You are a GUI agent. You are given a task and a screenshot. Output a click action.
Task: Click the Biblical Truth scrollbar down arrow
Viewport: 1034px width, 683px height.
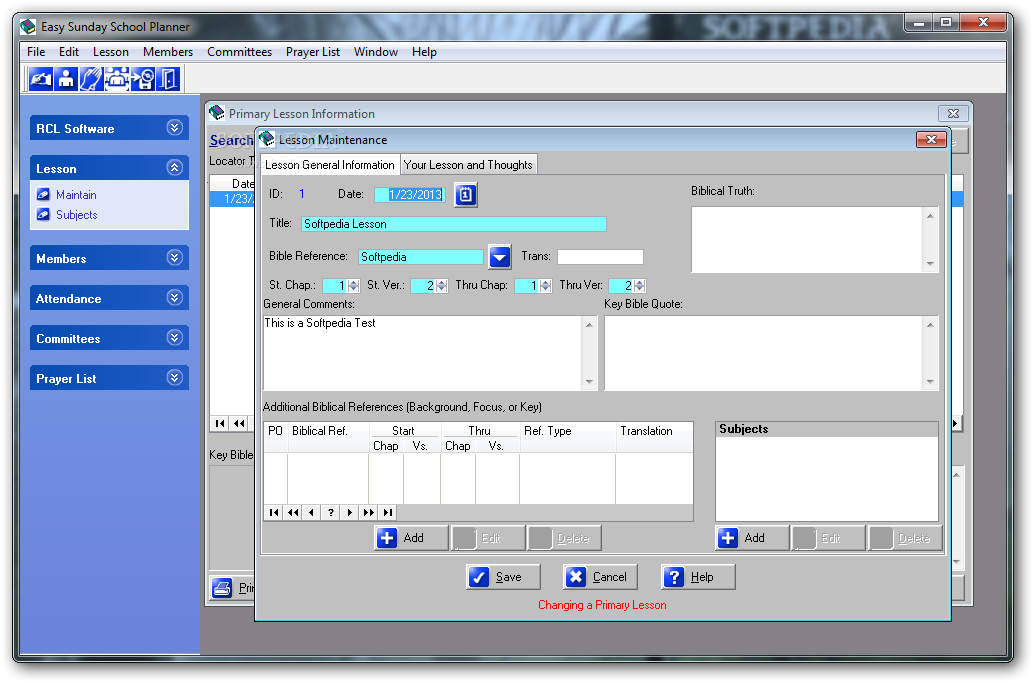[930, 264]
